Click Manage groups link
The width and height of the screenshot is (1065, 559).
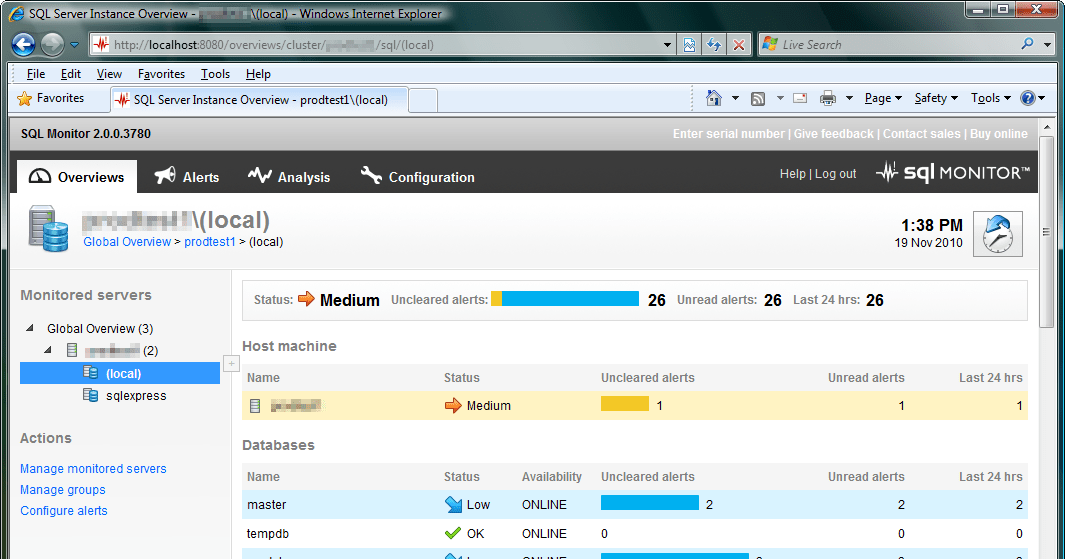point(62,490)
